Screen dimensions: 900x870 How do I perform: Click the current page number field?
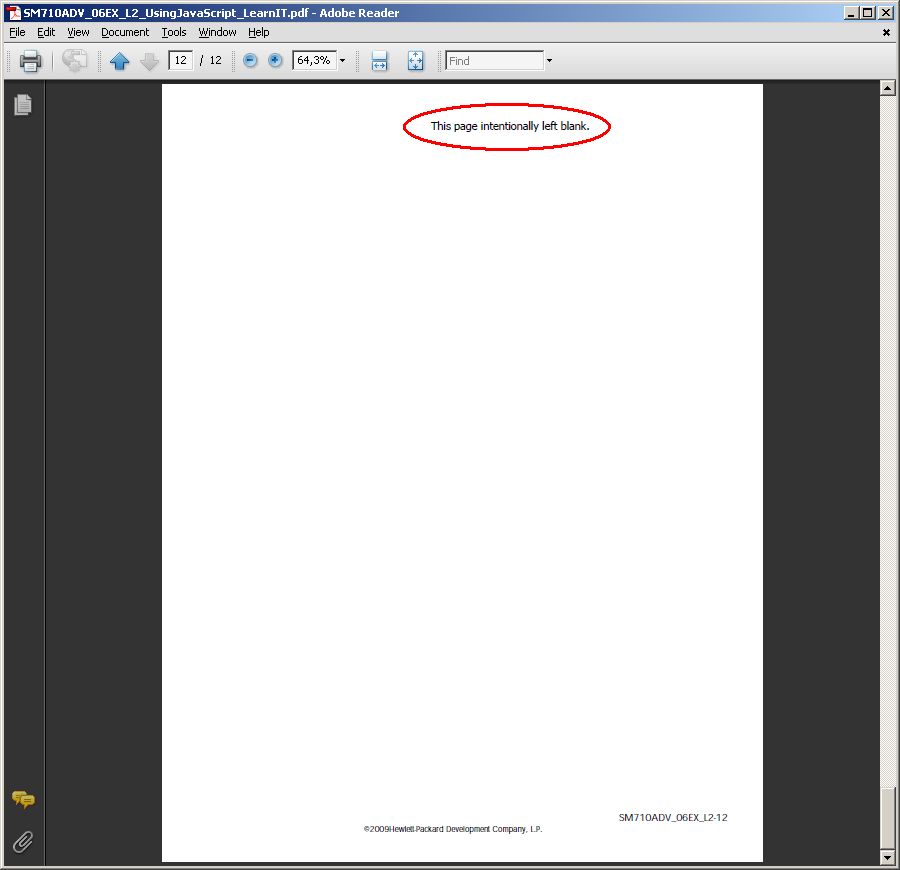pos(180,60)
